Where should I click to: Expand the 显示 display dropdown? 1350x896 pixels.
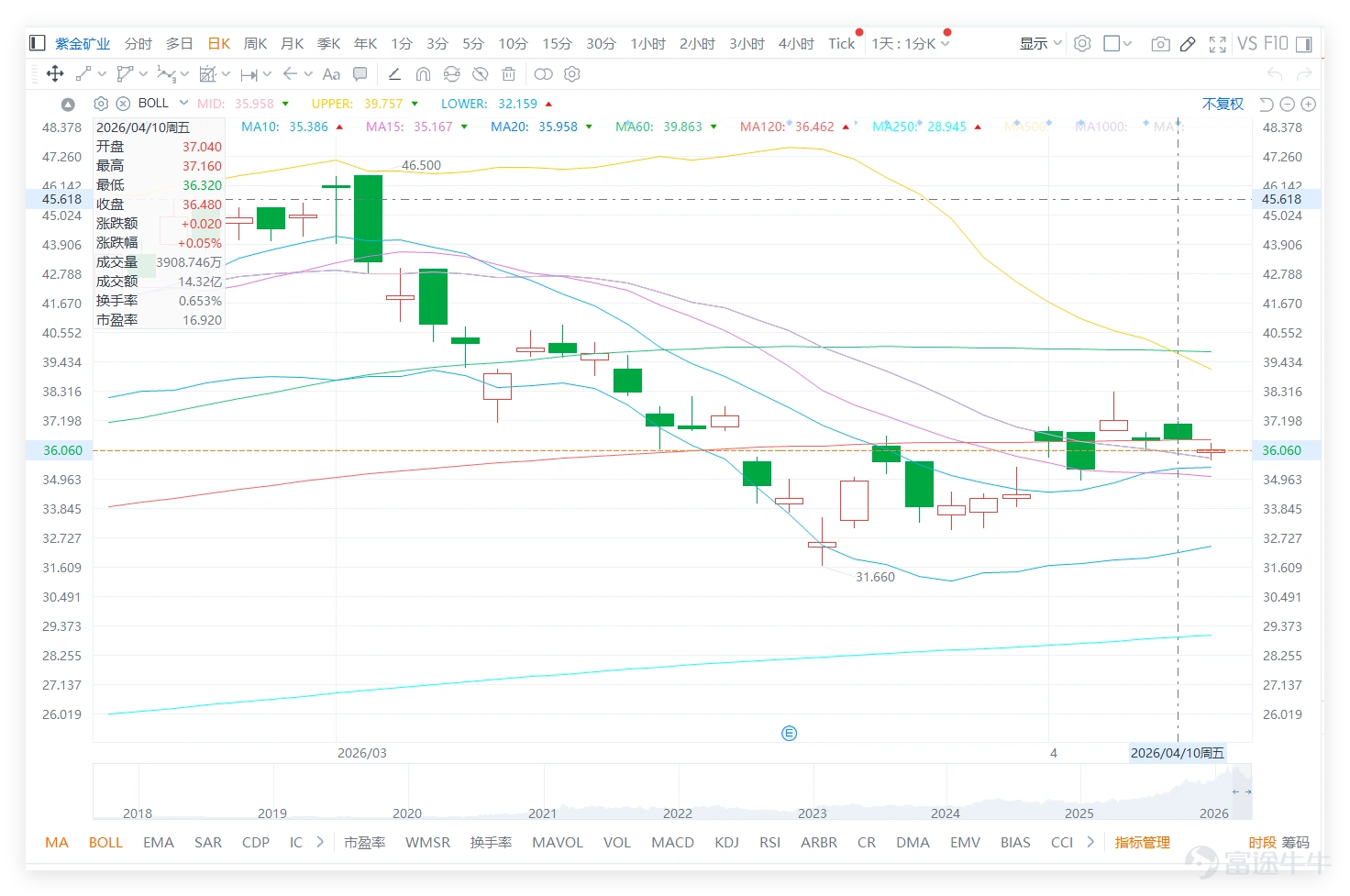tap(1040, 43)
